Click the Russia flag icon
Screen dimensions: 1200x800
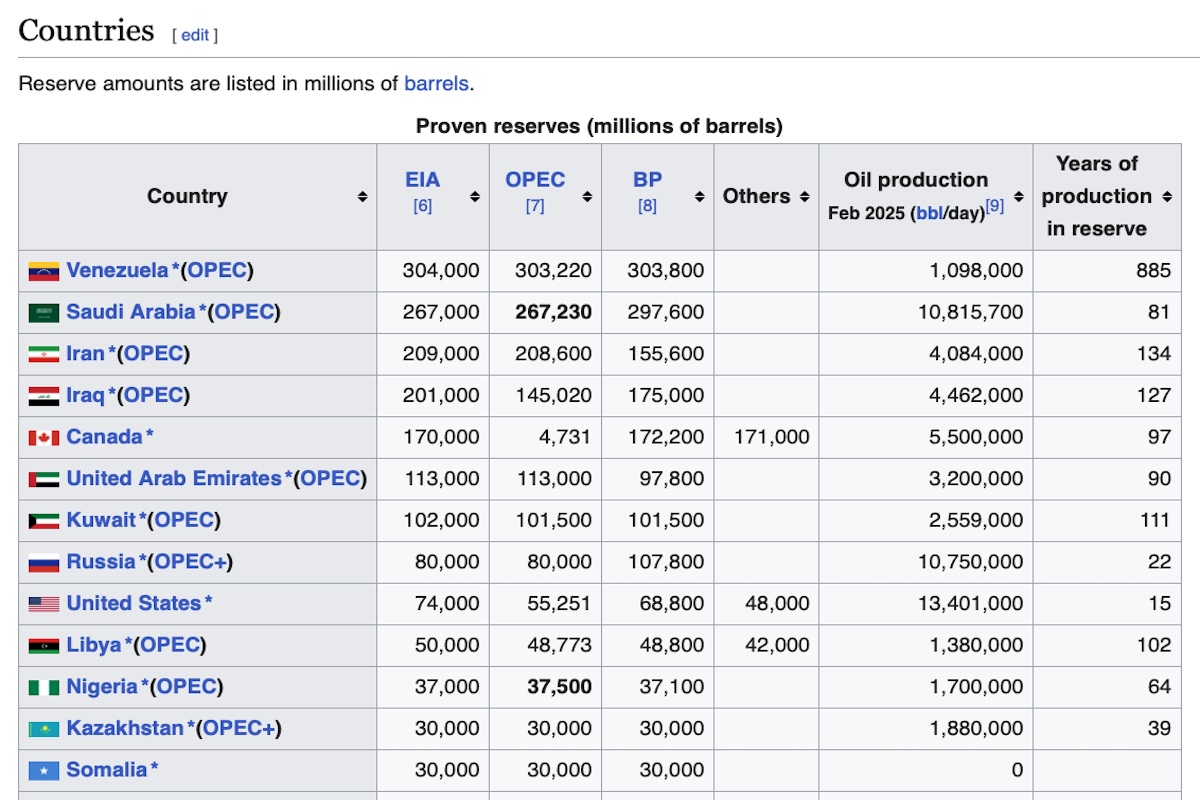click(x=43, y=563)
